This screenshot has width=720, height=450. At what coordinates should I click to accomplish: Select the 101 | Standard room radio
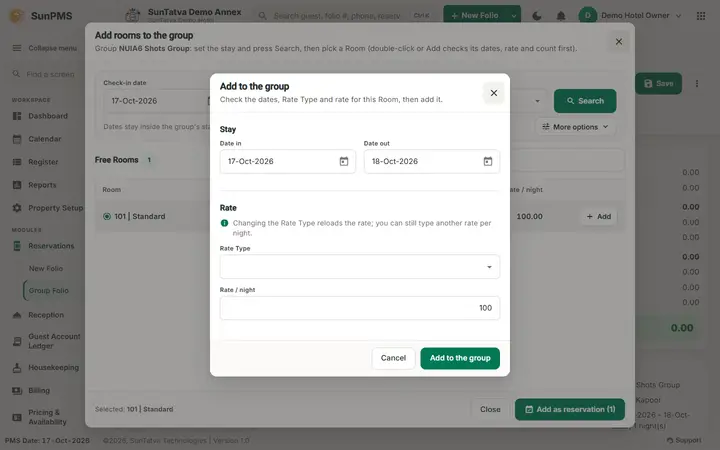pyautogui.click(x=107, y=216)
